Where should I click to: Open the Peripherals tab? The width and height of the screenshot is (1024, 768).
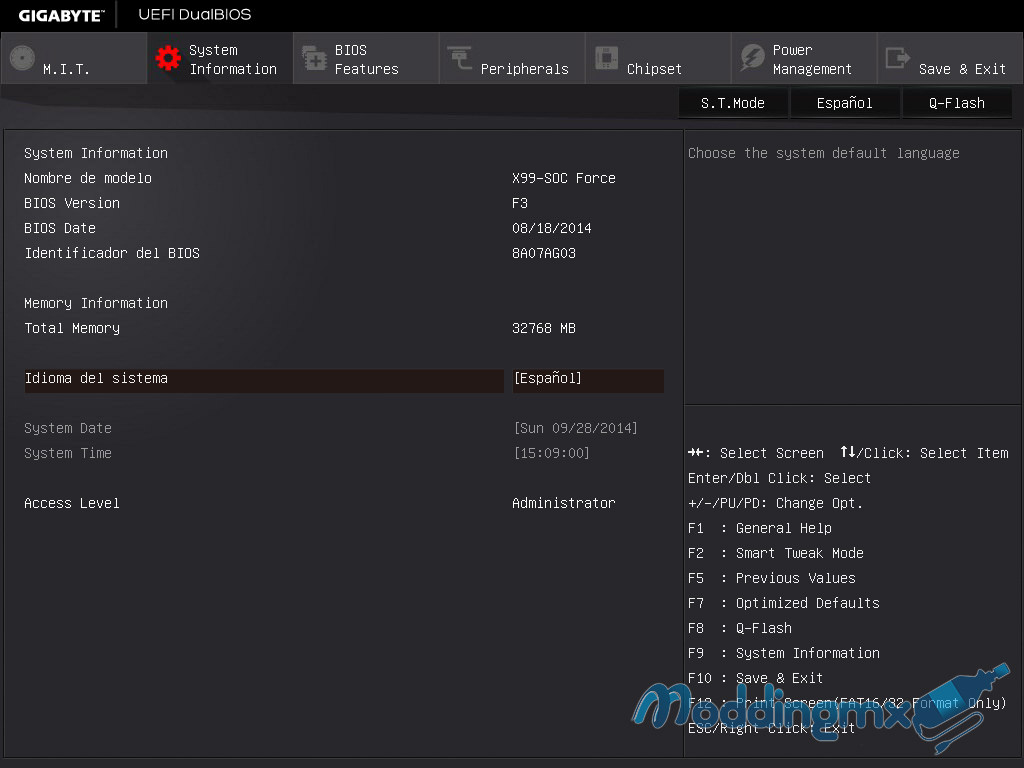click(512, 58)
